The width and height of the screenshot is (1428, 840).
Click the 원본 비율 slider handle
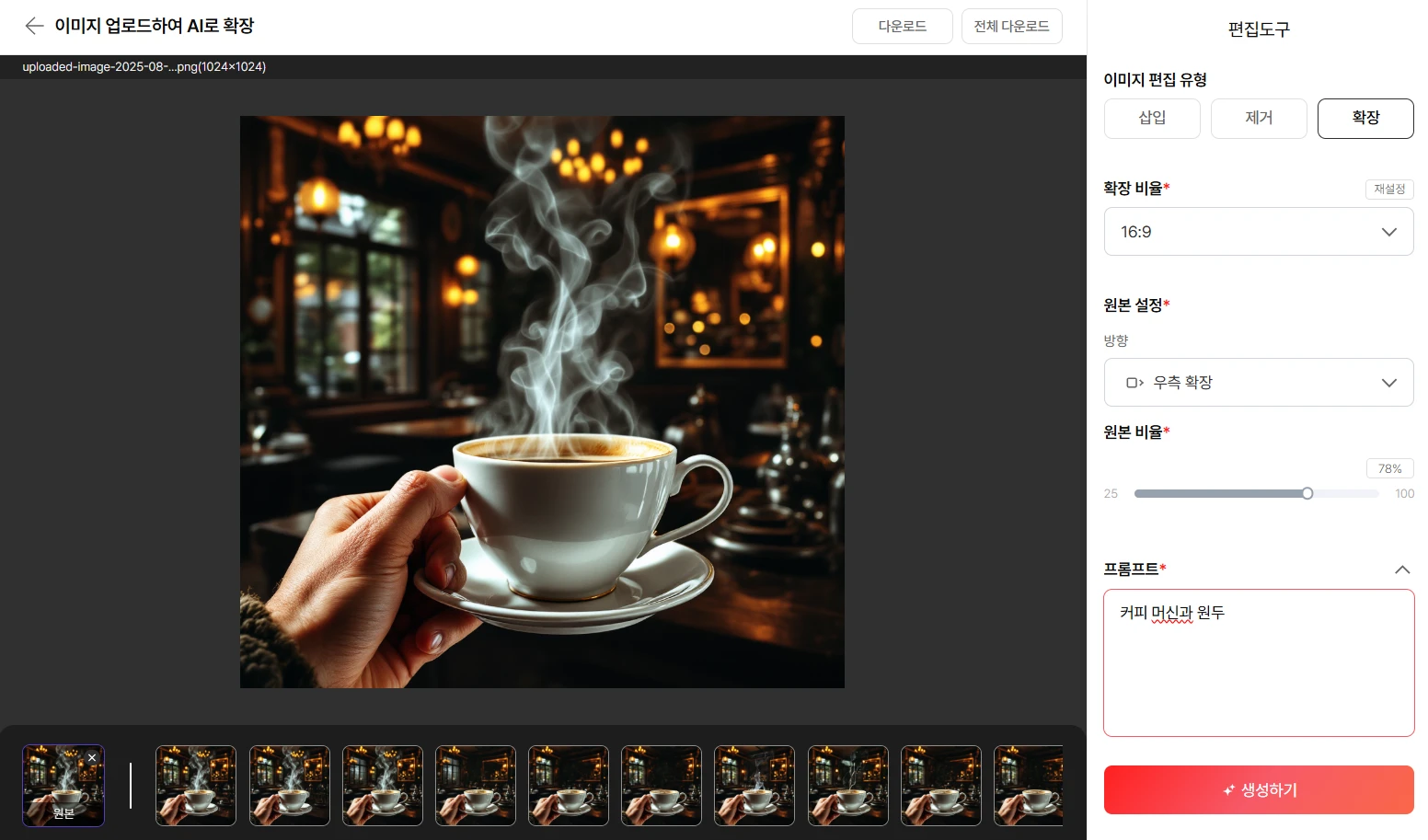(x=1307, y=494)
